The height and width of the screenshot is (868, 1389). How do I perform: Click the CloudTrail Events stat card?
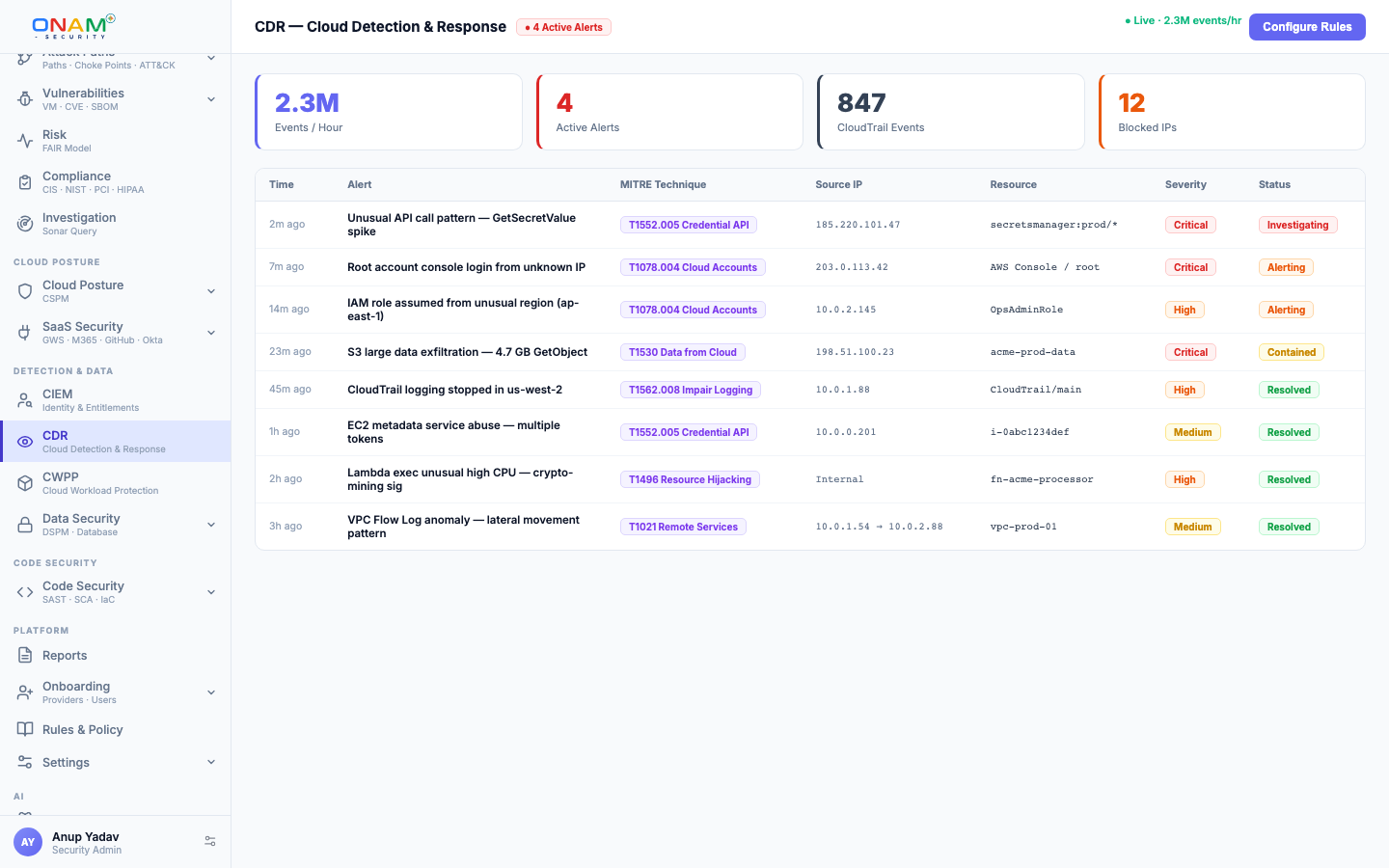[951, 112]
